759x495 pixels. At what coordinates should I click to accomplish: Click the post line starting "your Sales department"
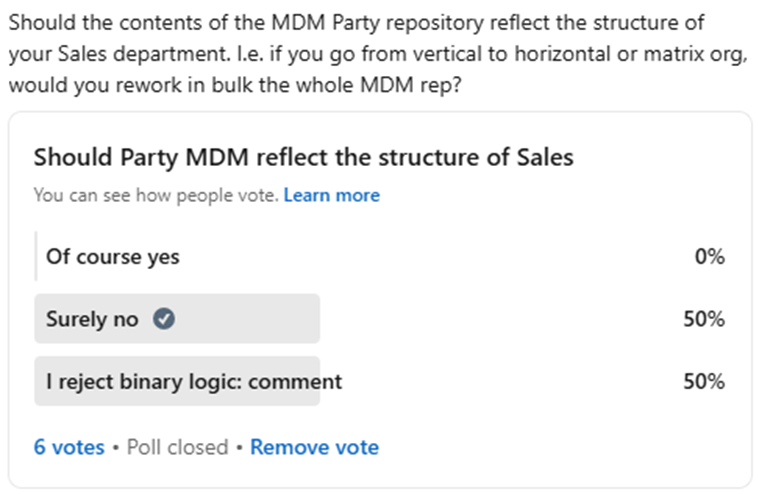tap(376, 54)
